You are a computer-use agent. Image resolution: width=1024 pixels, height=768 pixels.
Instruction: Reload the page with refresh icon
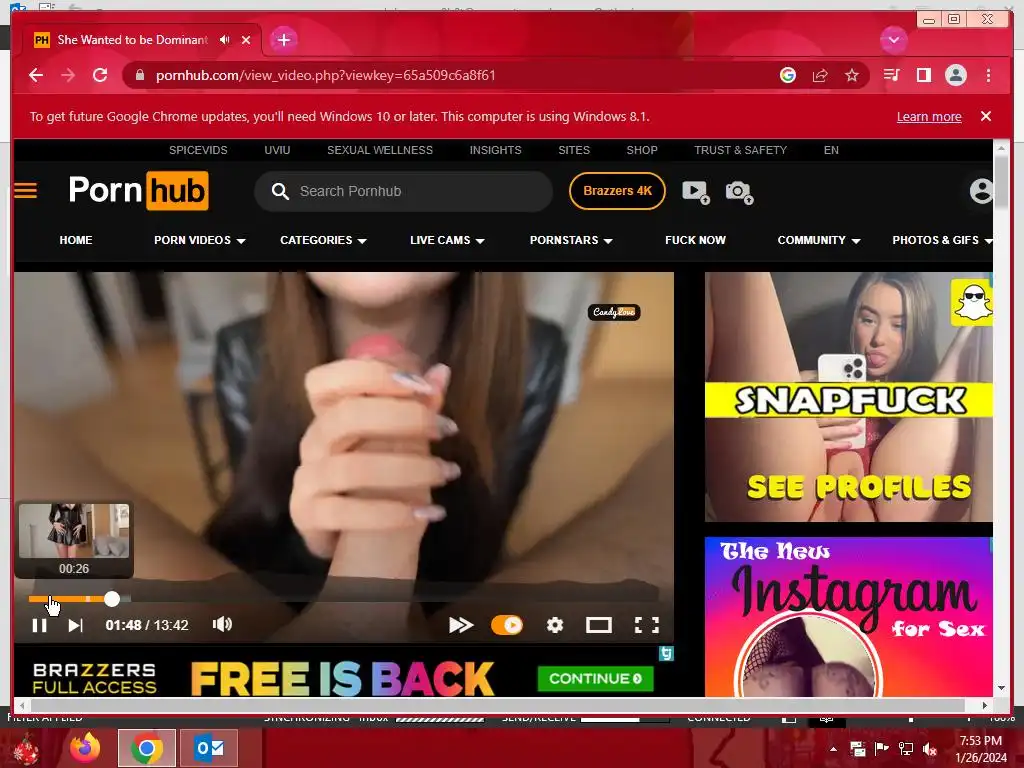[100, 75]
